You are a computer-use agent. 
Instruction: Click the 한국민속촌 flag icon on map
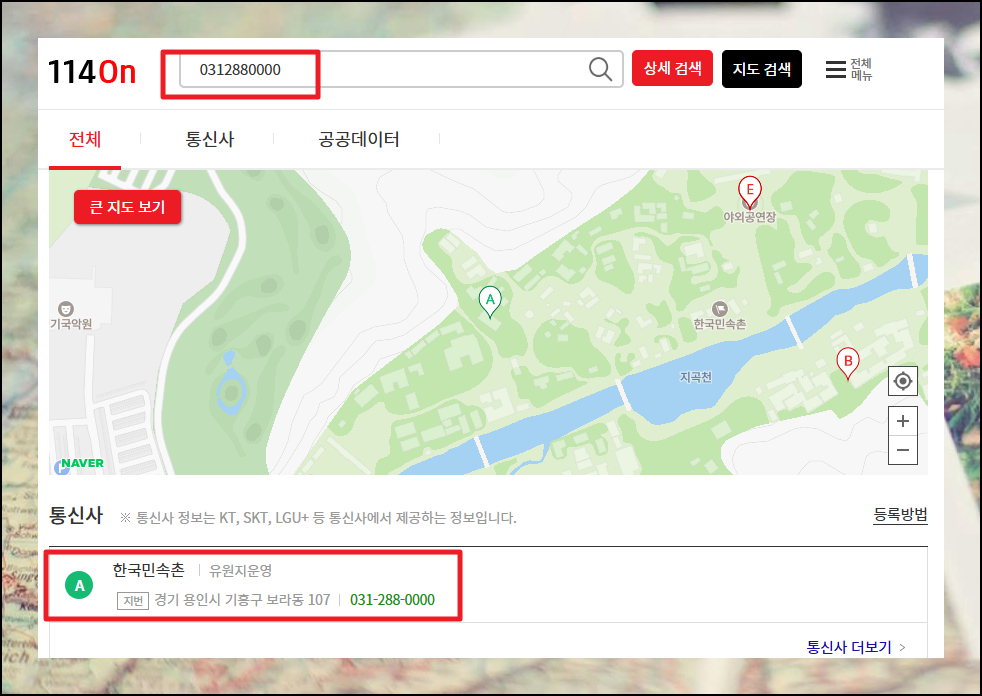click(x=720, y=308)
